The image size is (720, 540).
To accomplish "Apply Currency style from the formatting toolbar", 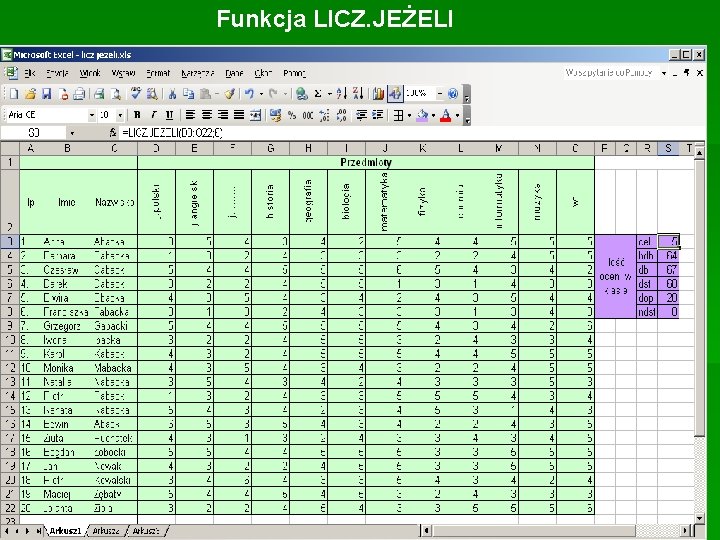I will 275,115.
